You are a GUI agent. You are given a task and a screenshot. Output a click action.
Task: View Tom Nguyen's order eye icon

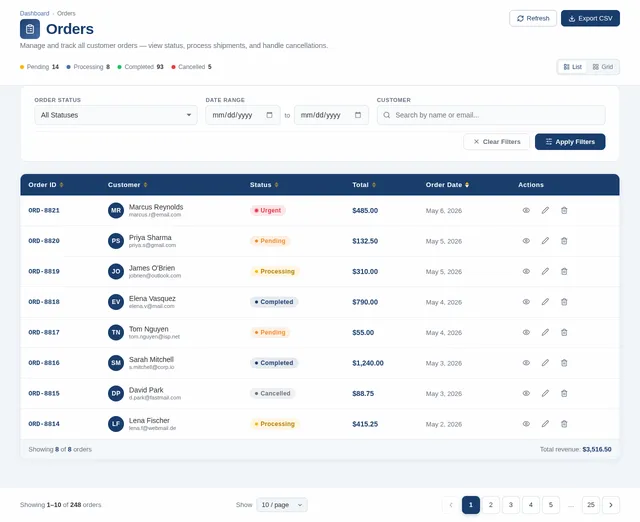526,332
